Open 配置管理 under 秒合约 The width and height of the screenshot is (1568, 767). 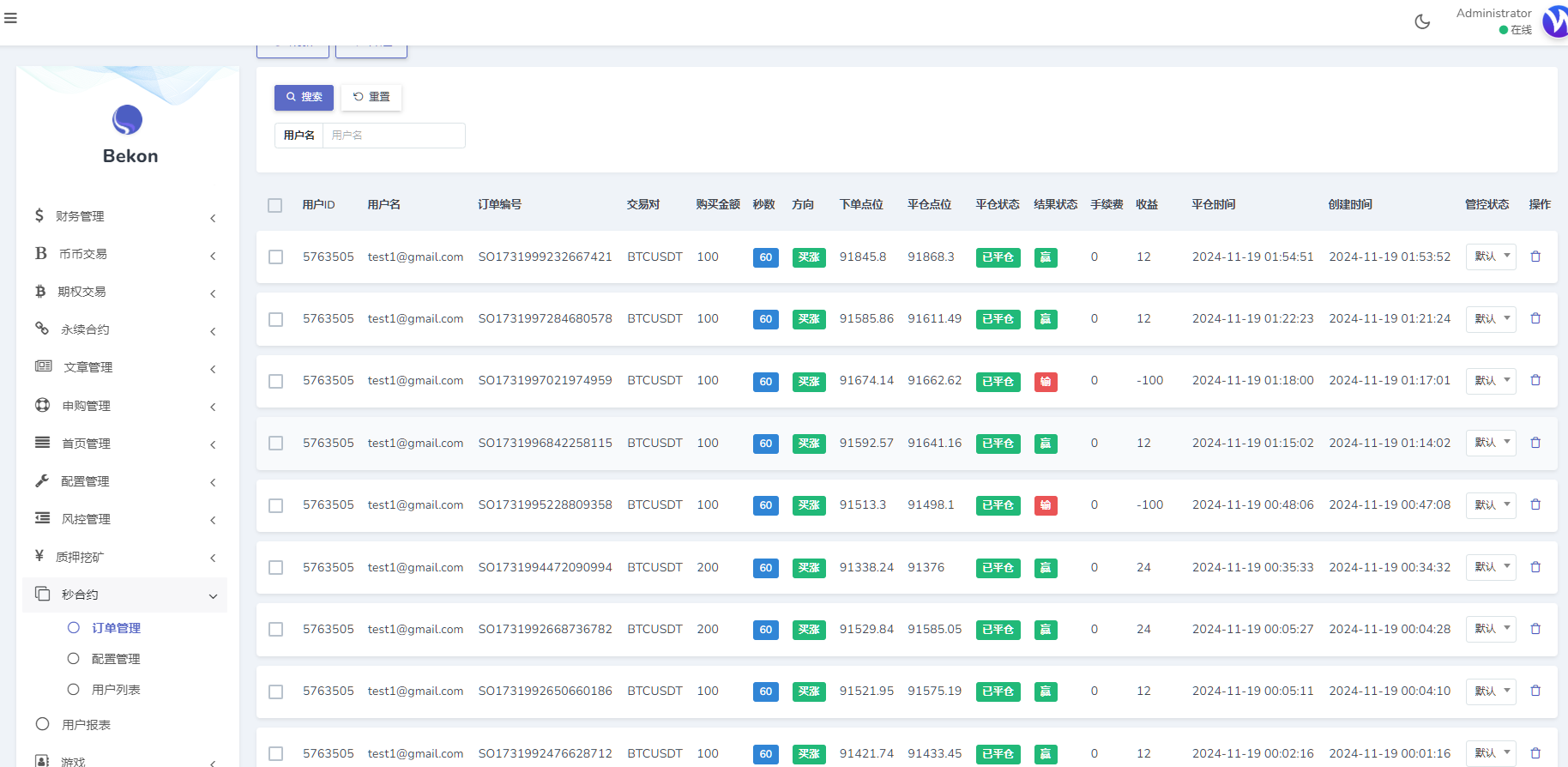[116, 659]
